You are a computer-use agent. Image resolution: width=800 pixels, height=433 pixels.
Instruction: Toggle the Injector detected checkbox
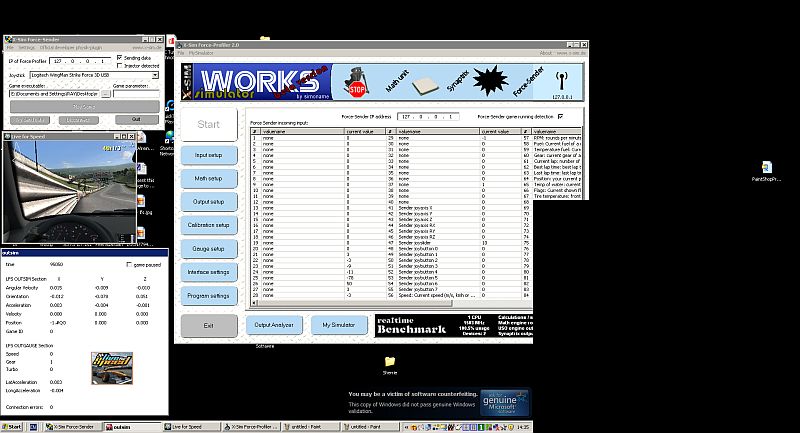(x=119, y=66)
